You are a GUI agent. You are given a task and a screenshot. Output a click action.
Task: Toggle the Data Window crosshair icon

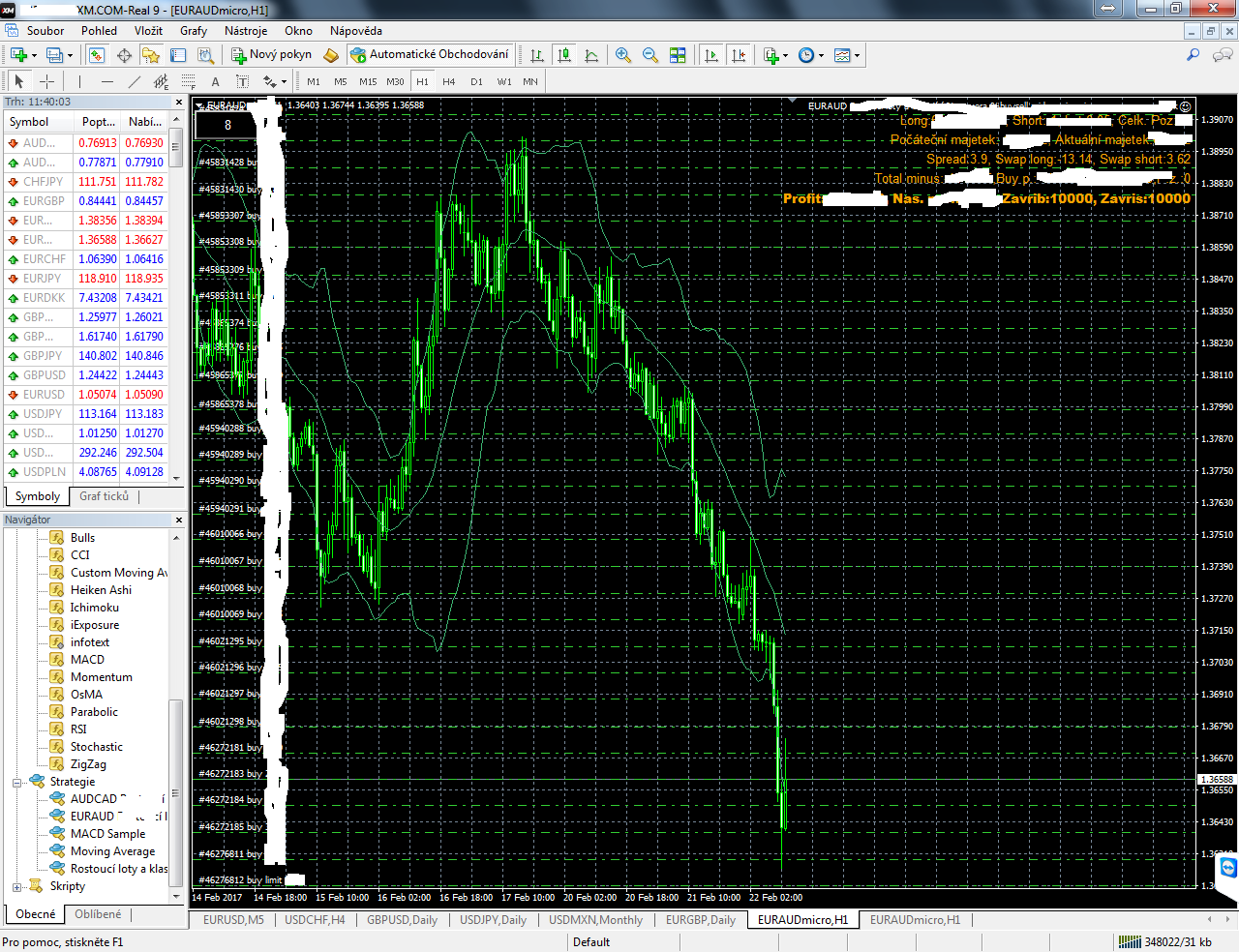tap(124, 55)
